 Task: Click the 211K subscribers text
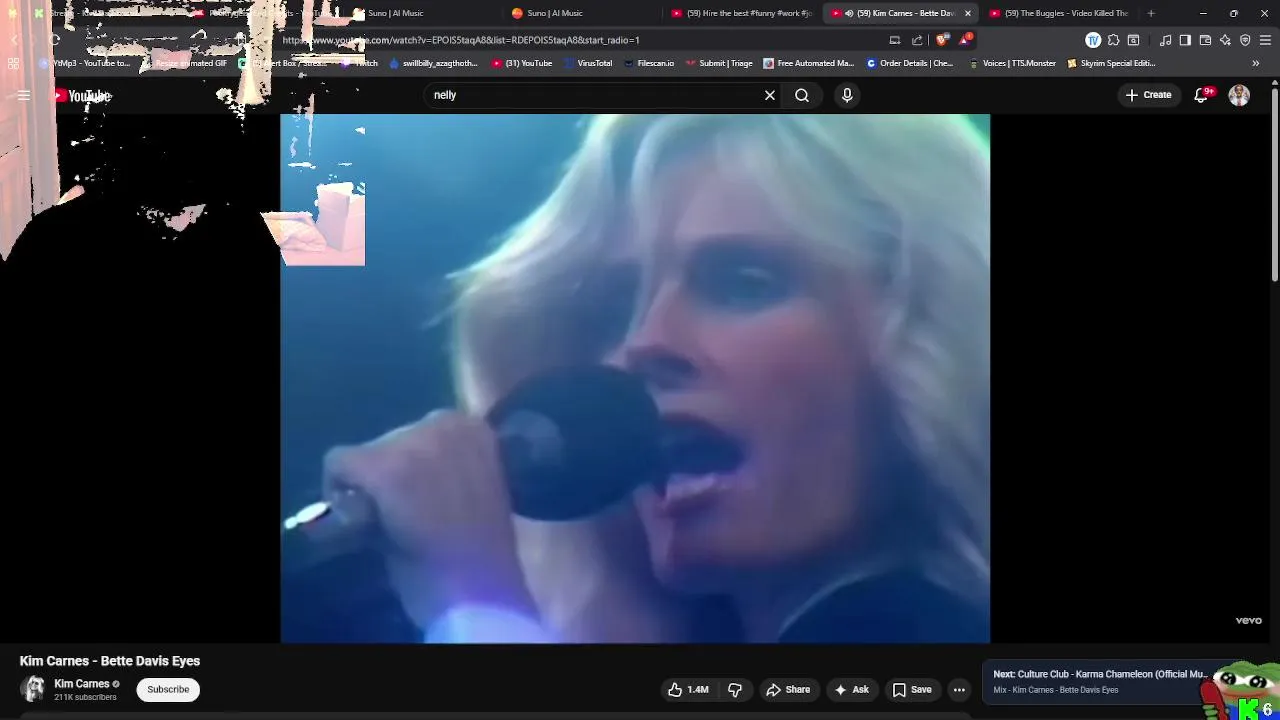coord(85,697)
